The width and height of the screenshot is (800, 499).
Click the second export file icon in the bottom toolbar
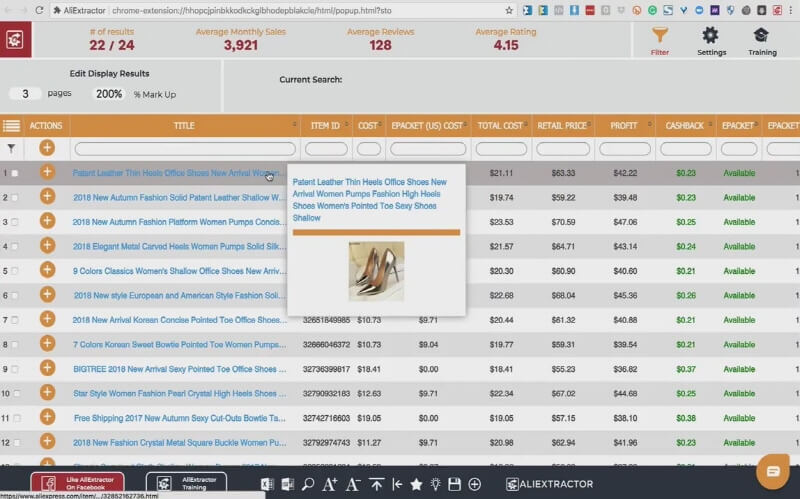[287, 484]
